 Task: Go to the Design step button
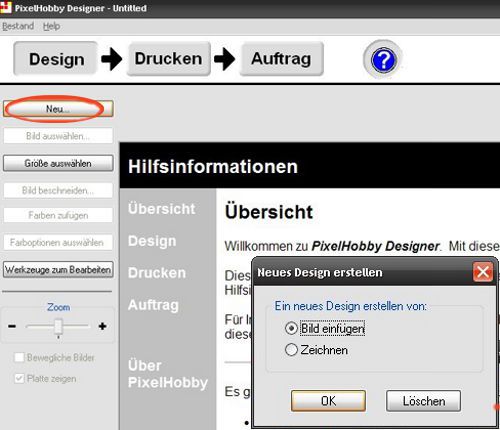tap(56, 59)
